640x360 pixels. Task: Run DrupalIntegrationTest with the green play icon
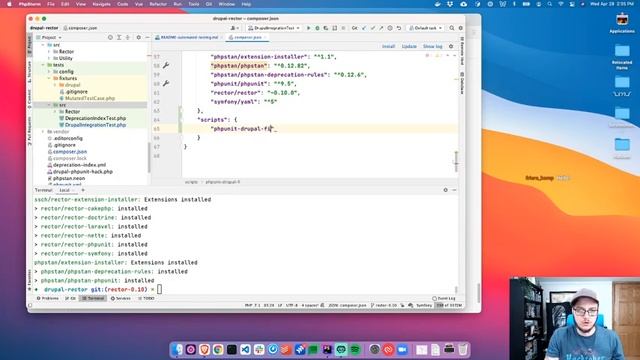pyautogui.click(x=309, y=28)
